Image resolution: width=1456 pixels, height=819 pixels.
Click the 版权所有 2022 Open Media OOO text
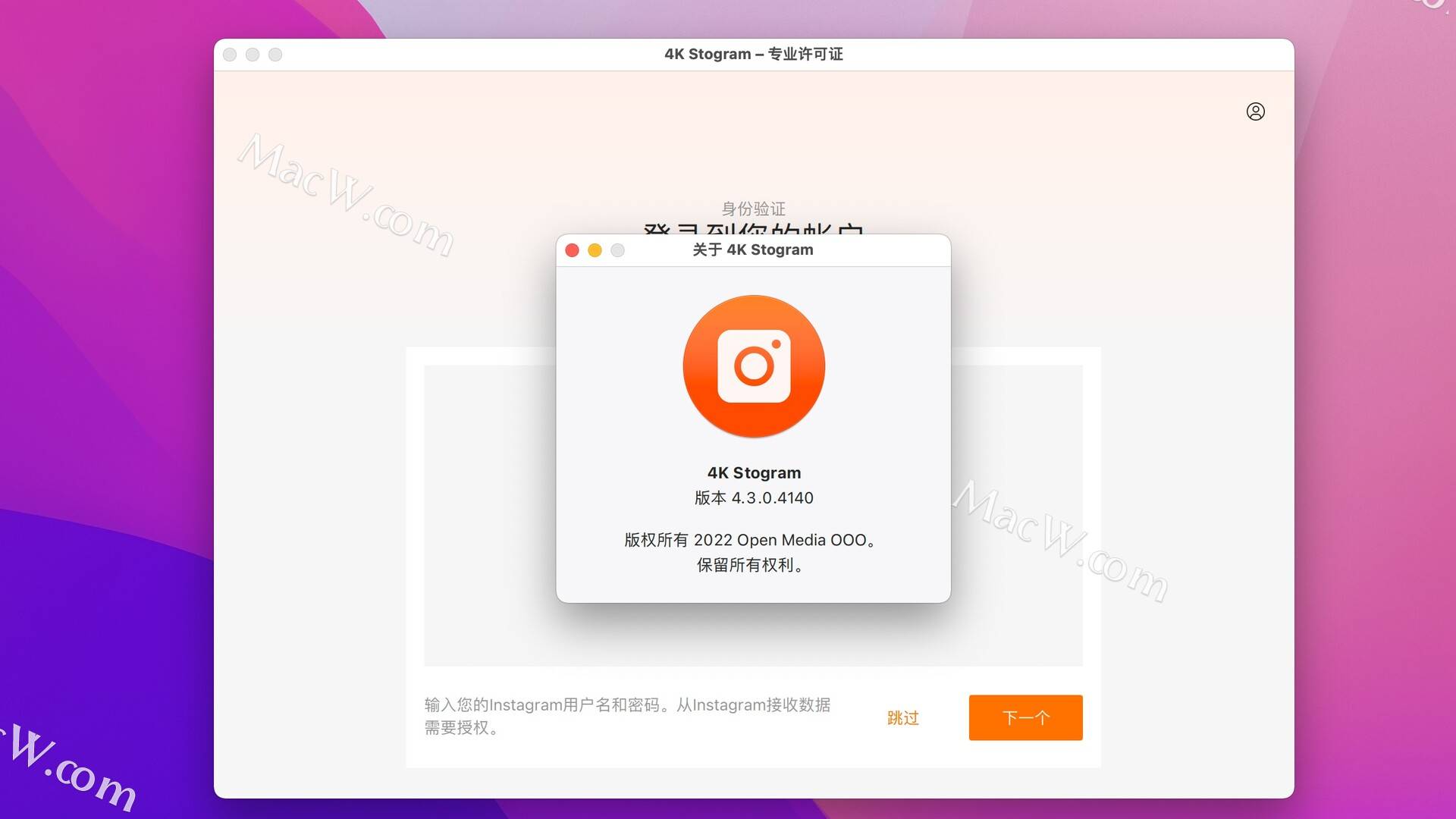751,540
